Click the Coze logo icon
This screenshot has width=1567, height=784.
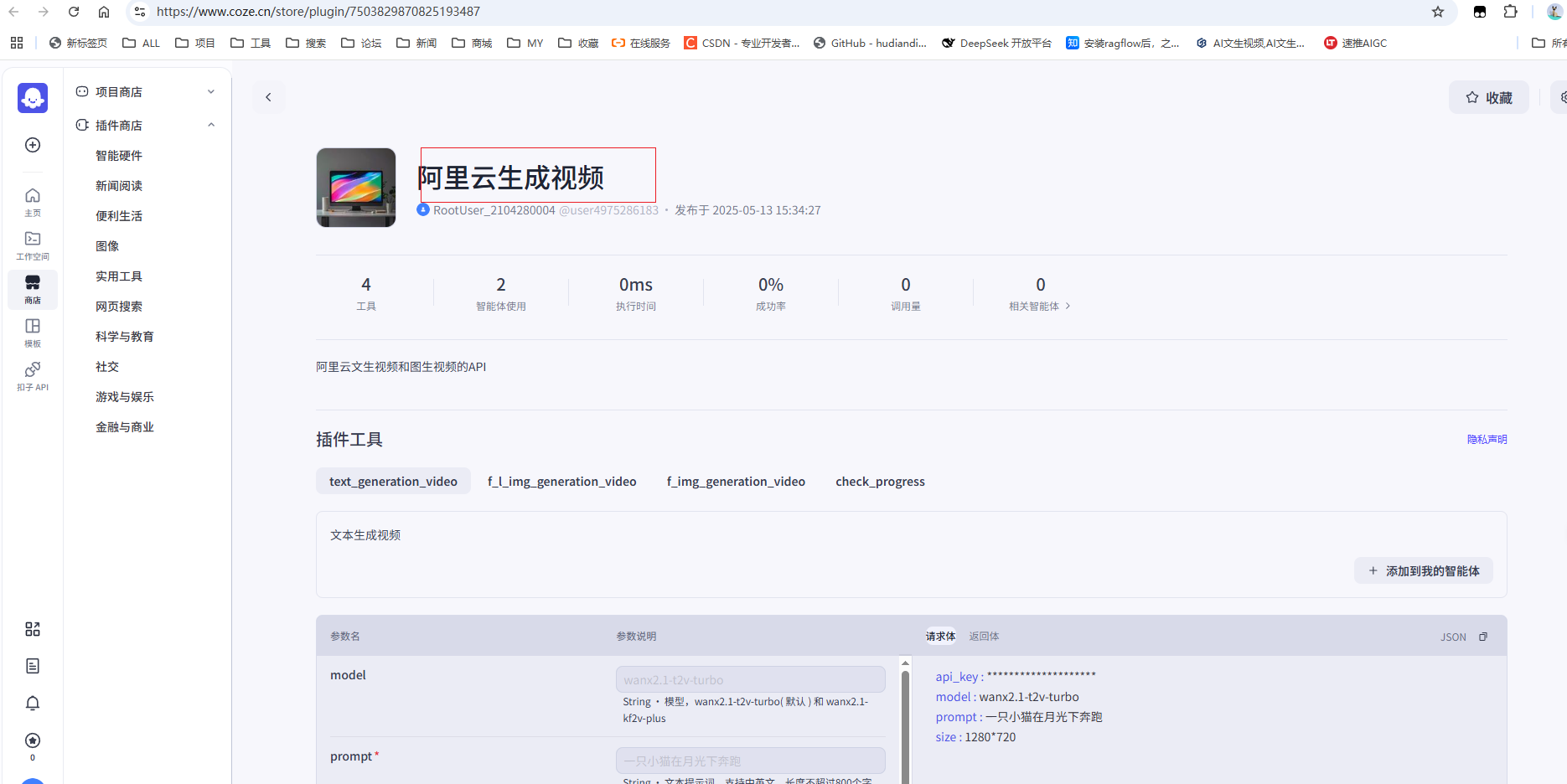click(33, 98)
